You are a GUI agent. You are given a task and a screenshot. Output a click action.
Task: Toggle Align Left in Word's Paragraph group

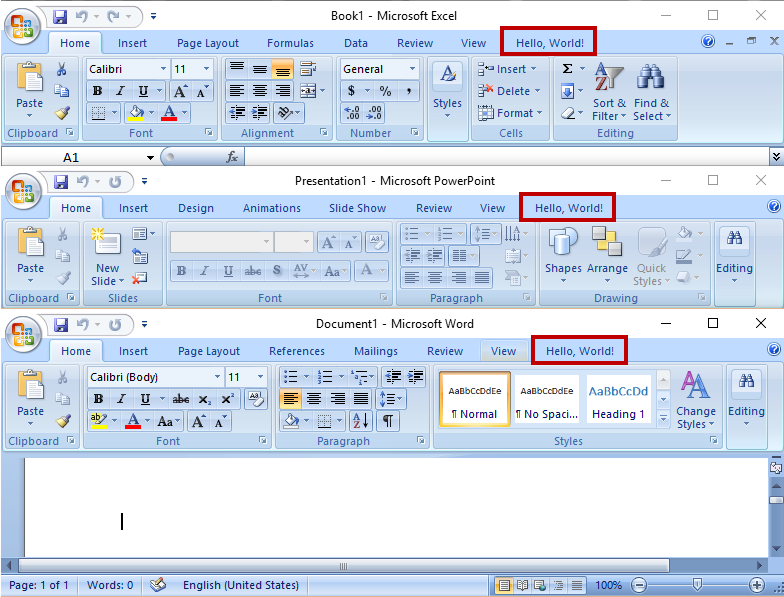click(x=290, y=398)
